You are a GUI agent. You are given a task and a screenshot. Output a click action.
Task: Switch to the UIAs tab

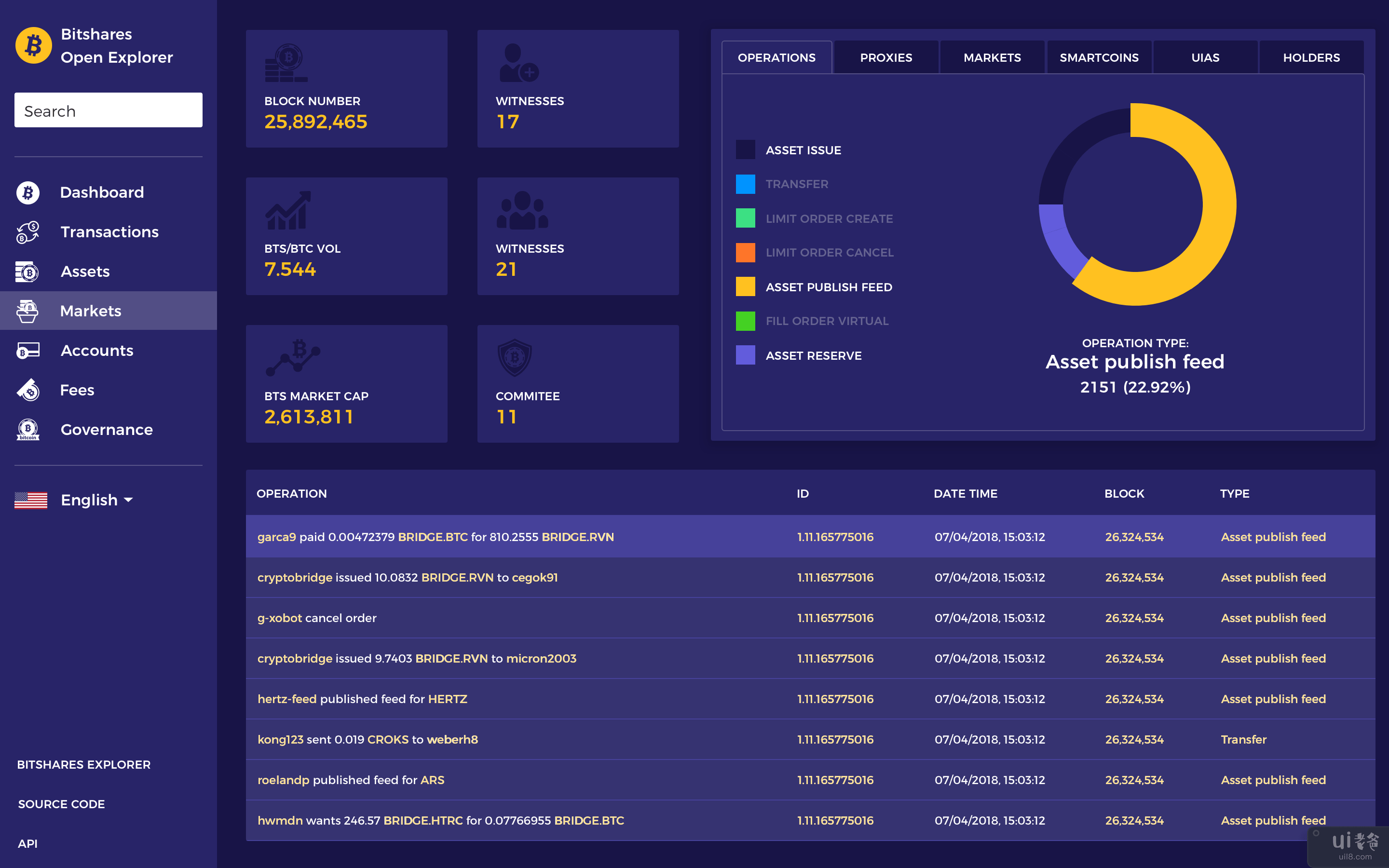[1205, 57]
